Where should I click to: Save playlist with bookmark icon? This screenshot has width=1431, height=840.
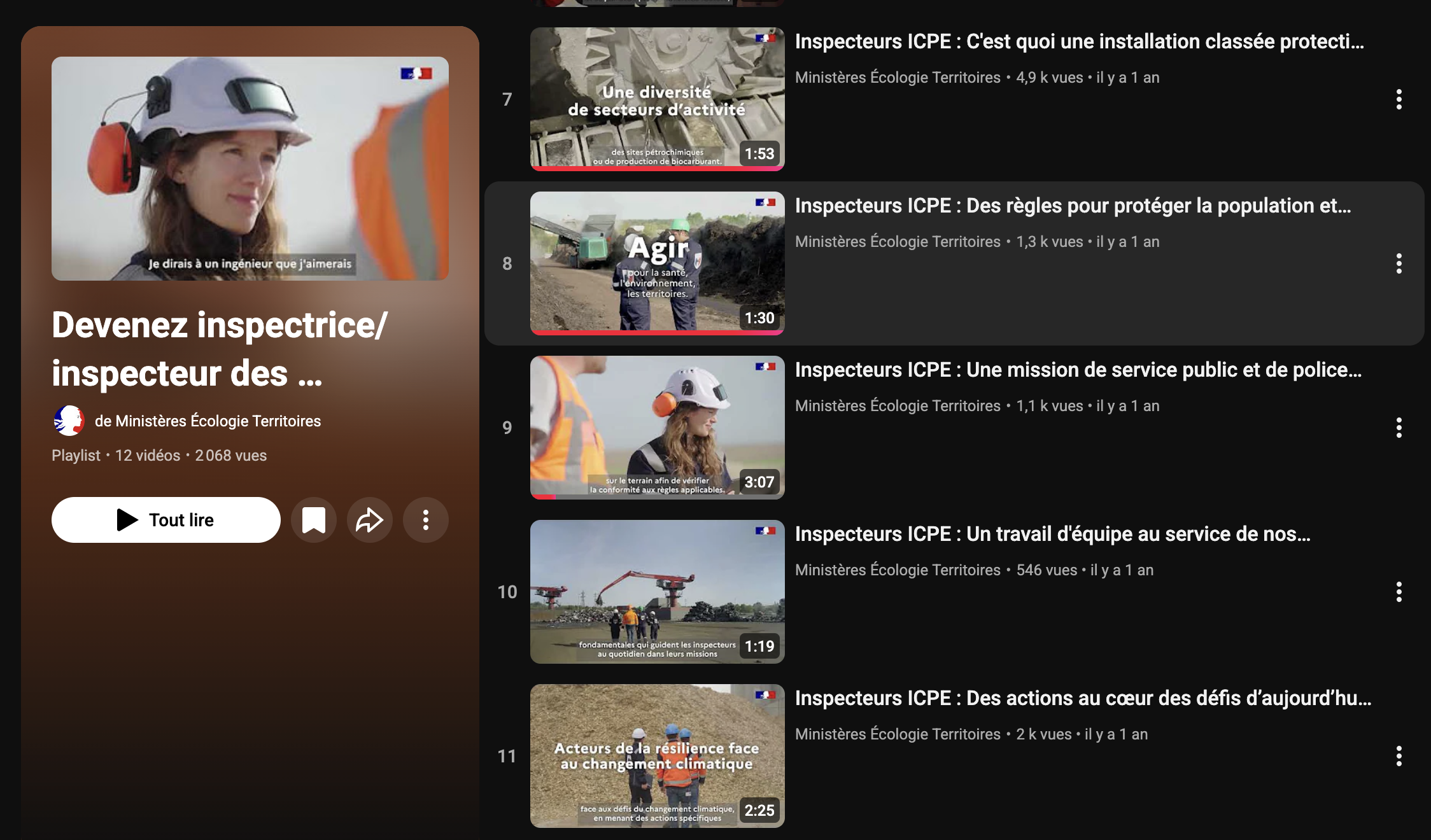tap(313, 520)
